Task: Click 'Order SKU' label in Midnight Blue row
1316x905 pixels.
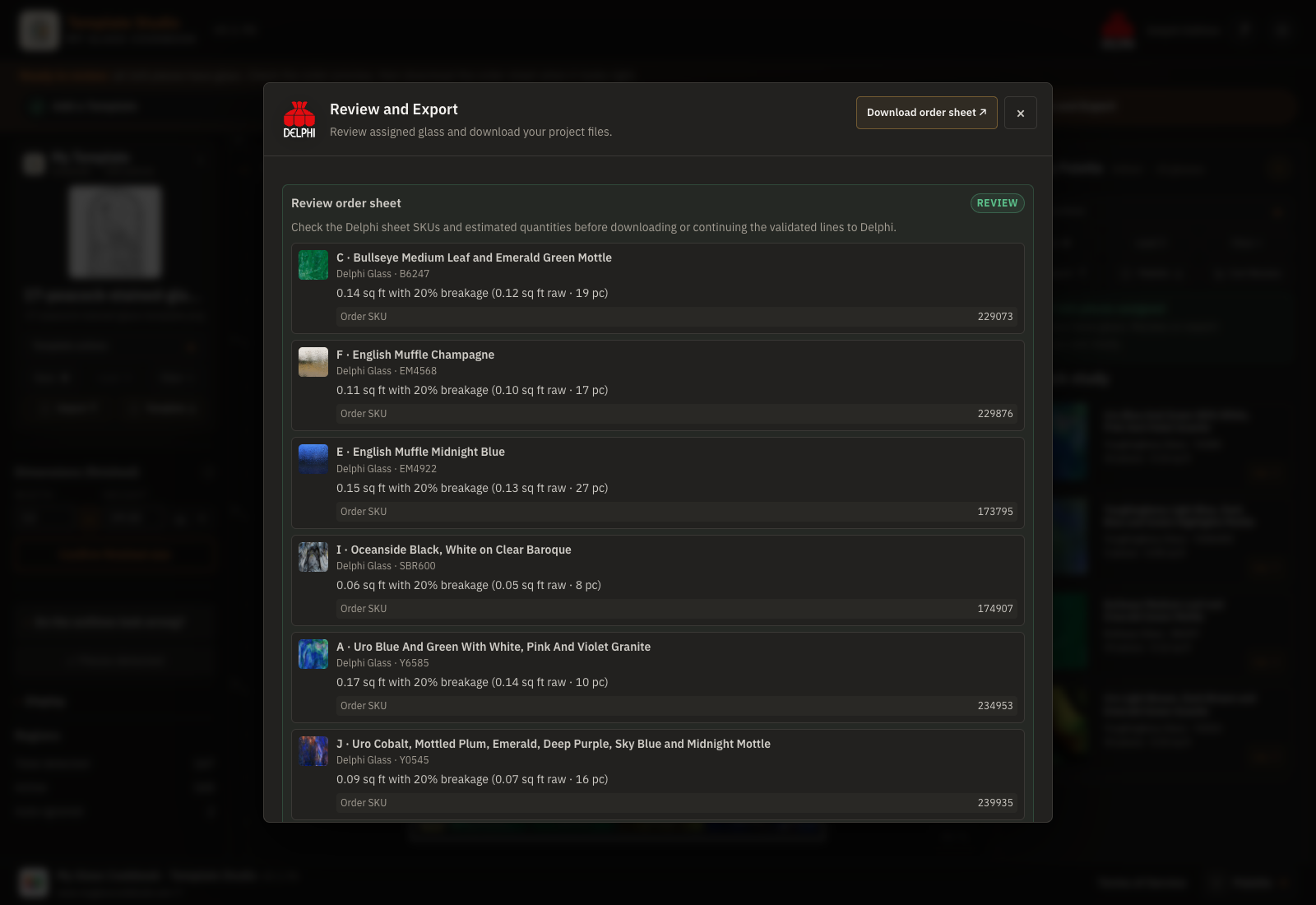Action: point(364,512)
